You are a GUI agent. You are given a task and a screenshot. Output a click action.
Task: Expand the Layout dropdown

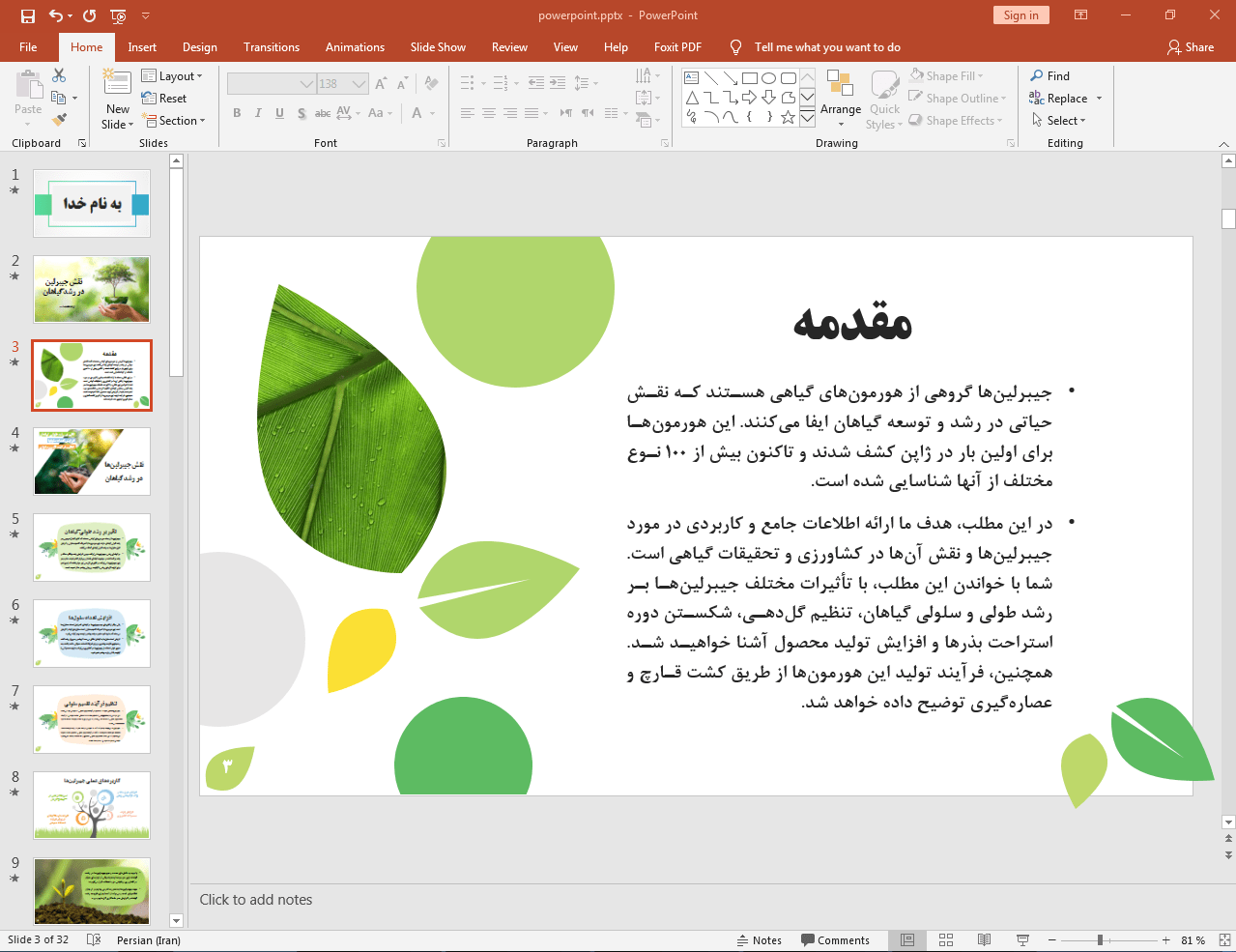pyautogui.click(x=172, y=76)
